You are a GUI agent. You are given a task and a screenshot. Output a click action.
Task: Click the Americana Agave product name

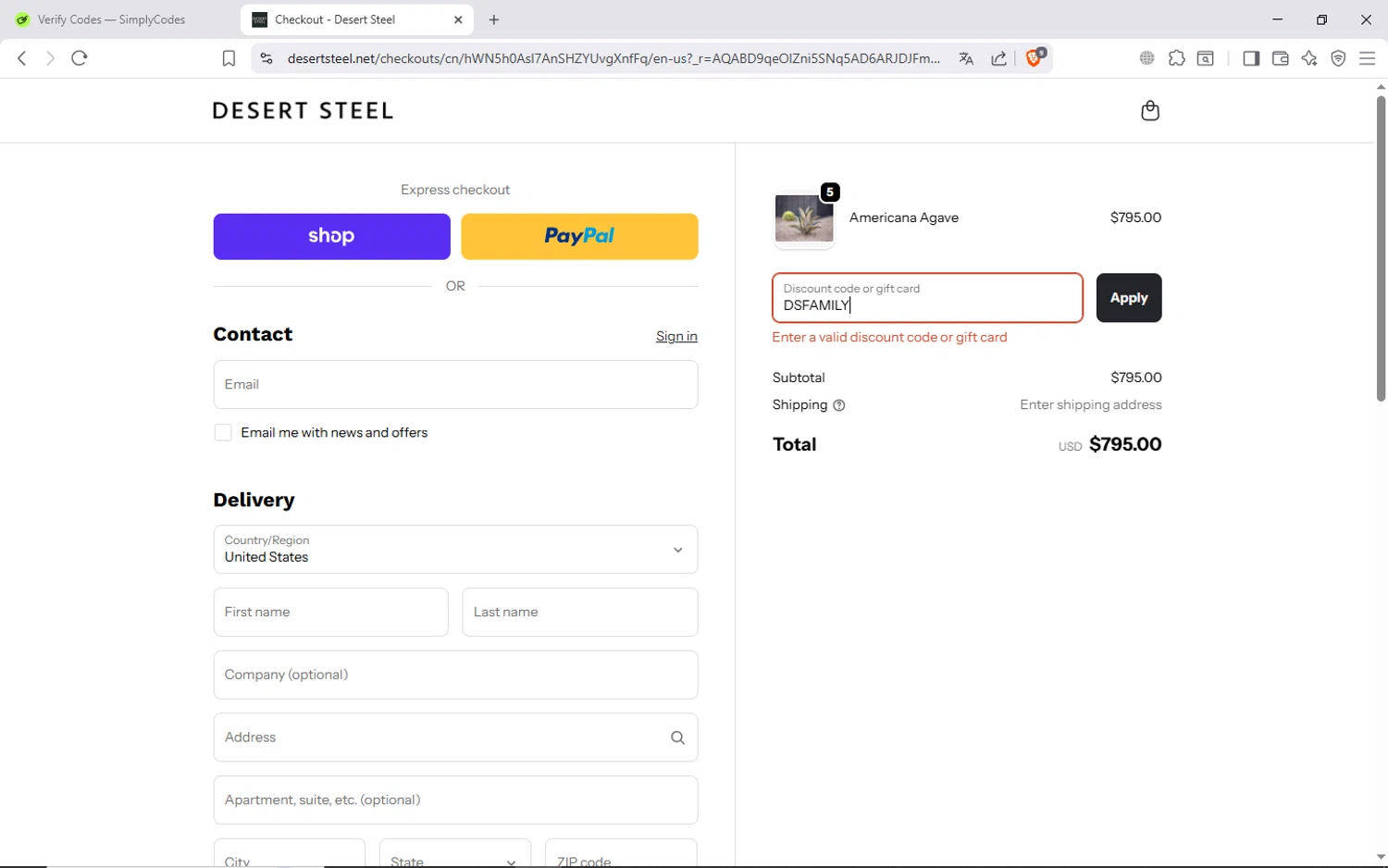click(904, 218)
